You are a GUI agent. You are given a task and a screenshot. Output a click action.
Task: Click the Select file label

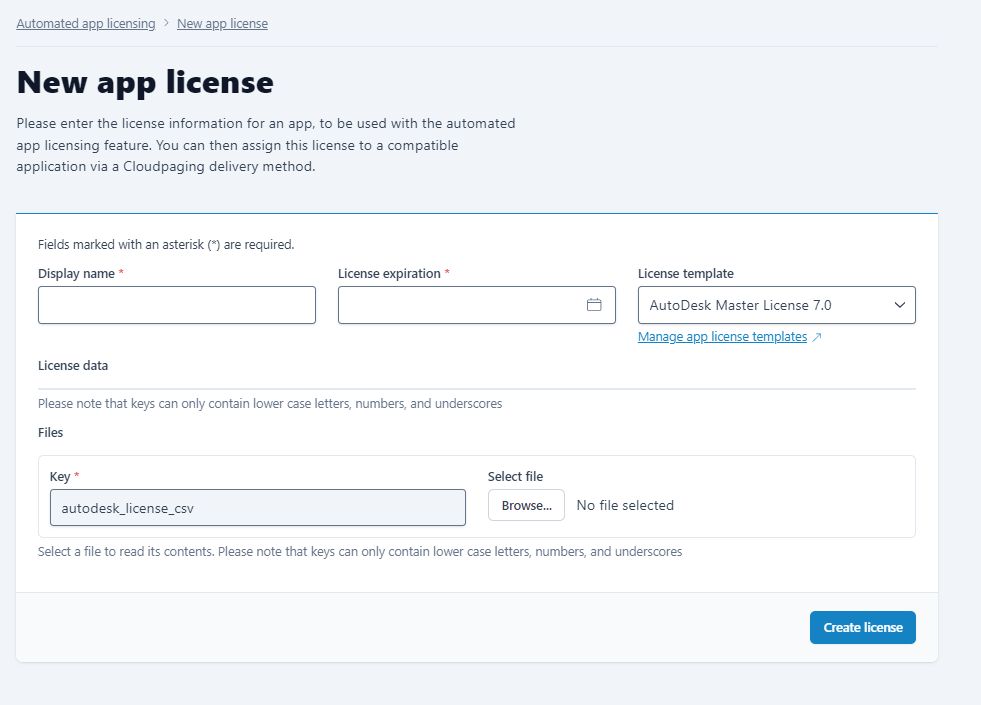515,477
